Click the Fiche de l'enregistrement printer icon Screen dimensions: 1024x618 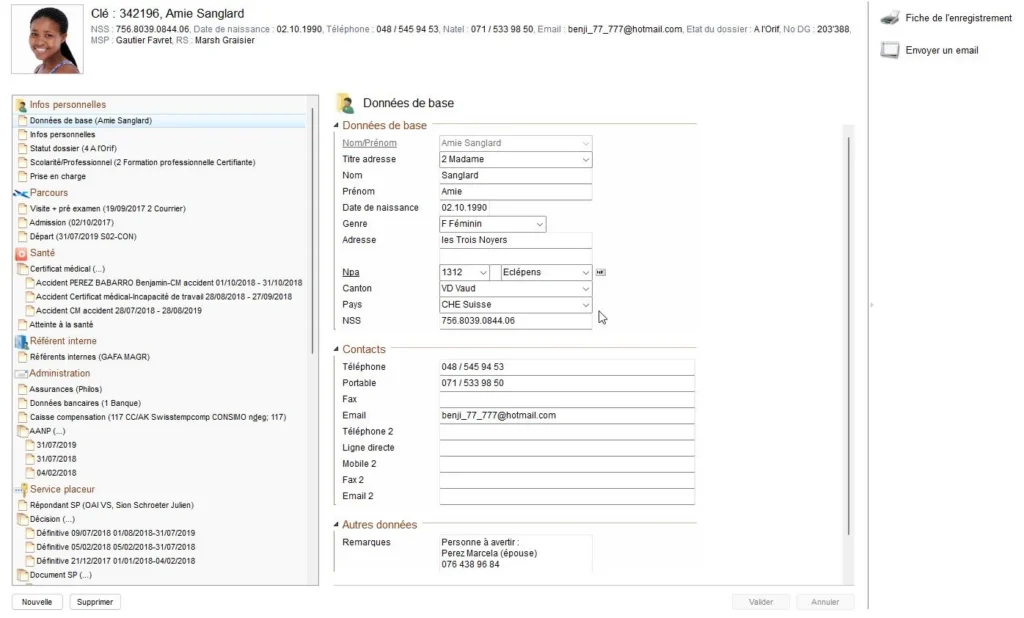coord(889,18)
